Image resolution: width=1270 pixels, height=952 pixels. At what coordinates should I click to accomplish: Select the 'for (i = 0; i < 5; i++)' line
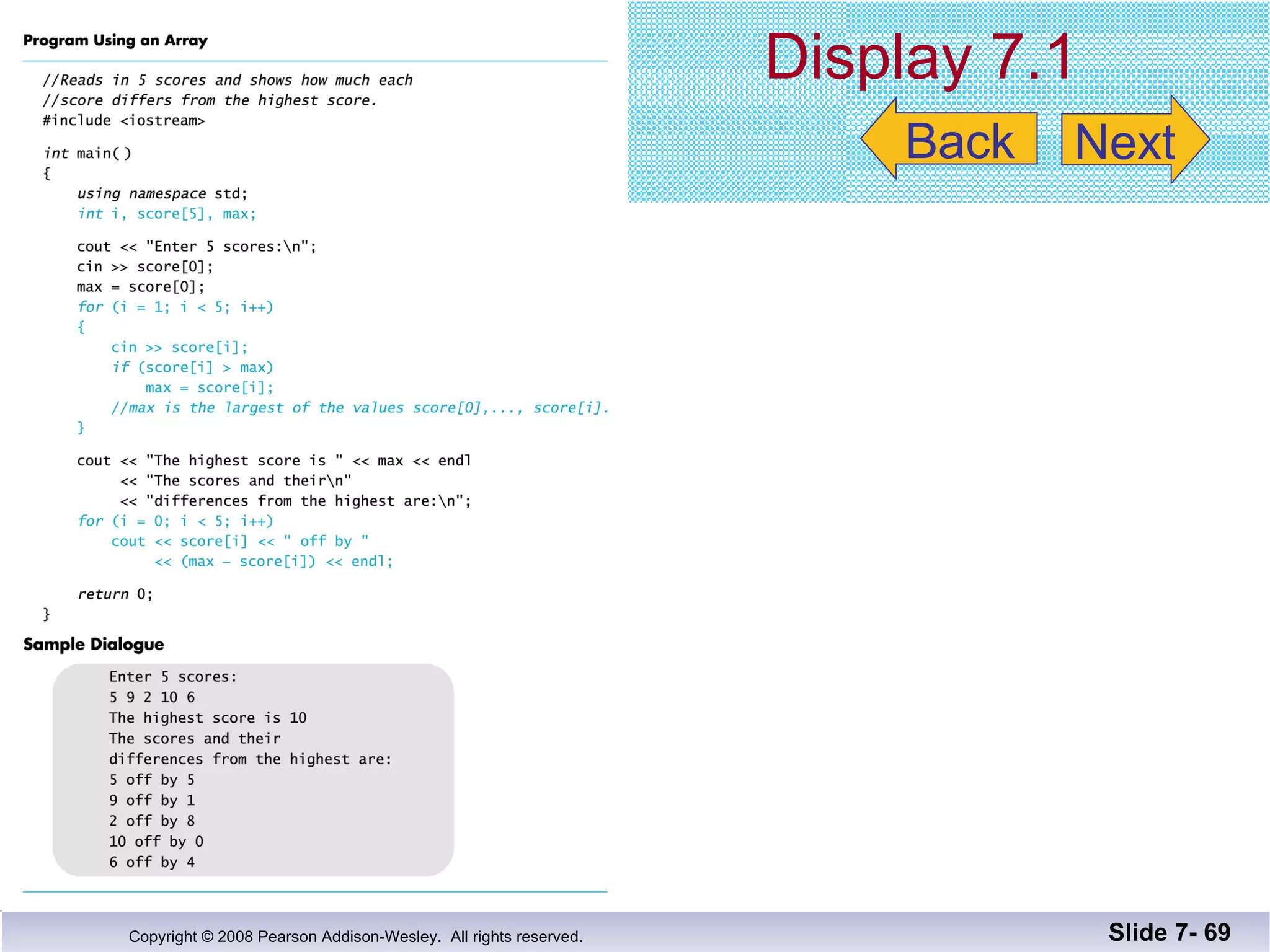(175, 521)
